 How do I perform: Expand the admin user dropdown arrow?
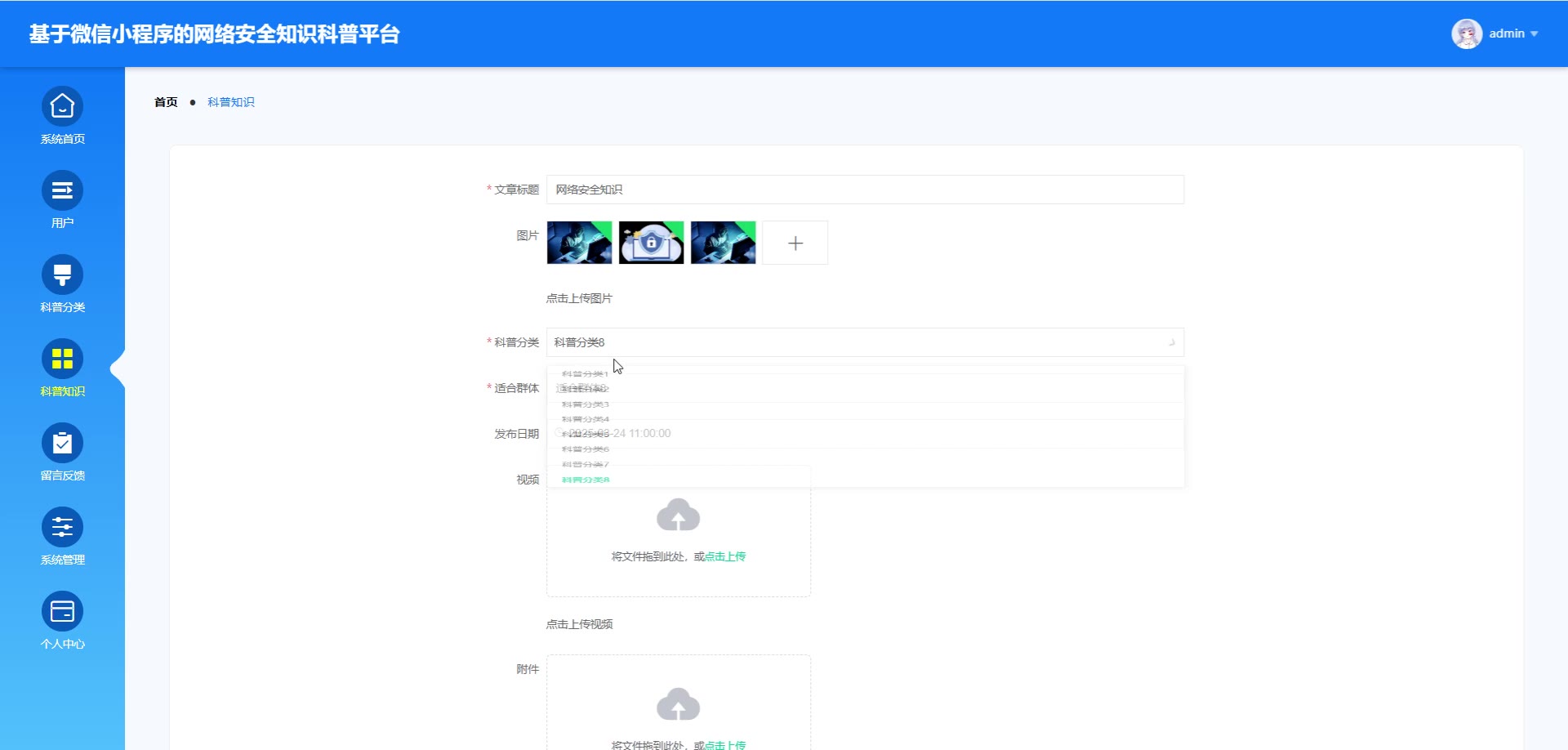[1535, 34]
